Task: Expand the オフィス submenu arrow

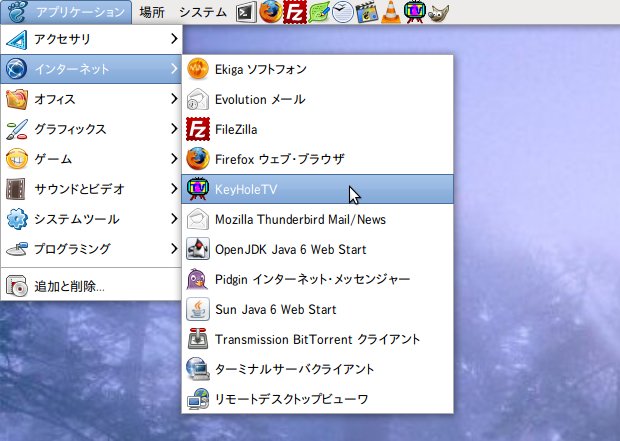Action: point(174,99)
